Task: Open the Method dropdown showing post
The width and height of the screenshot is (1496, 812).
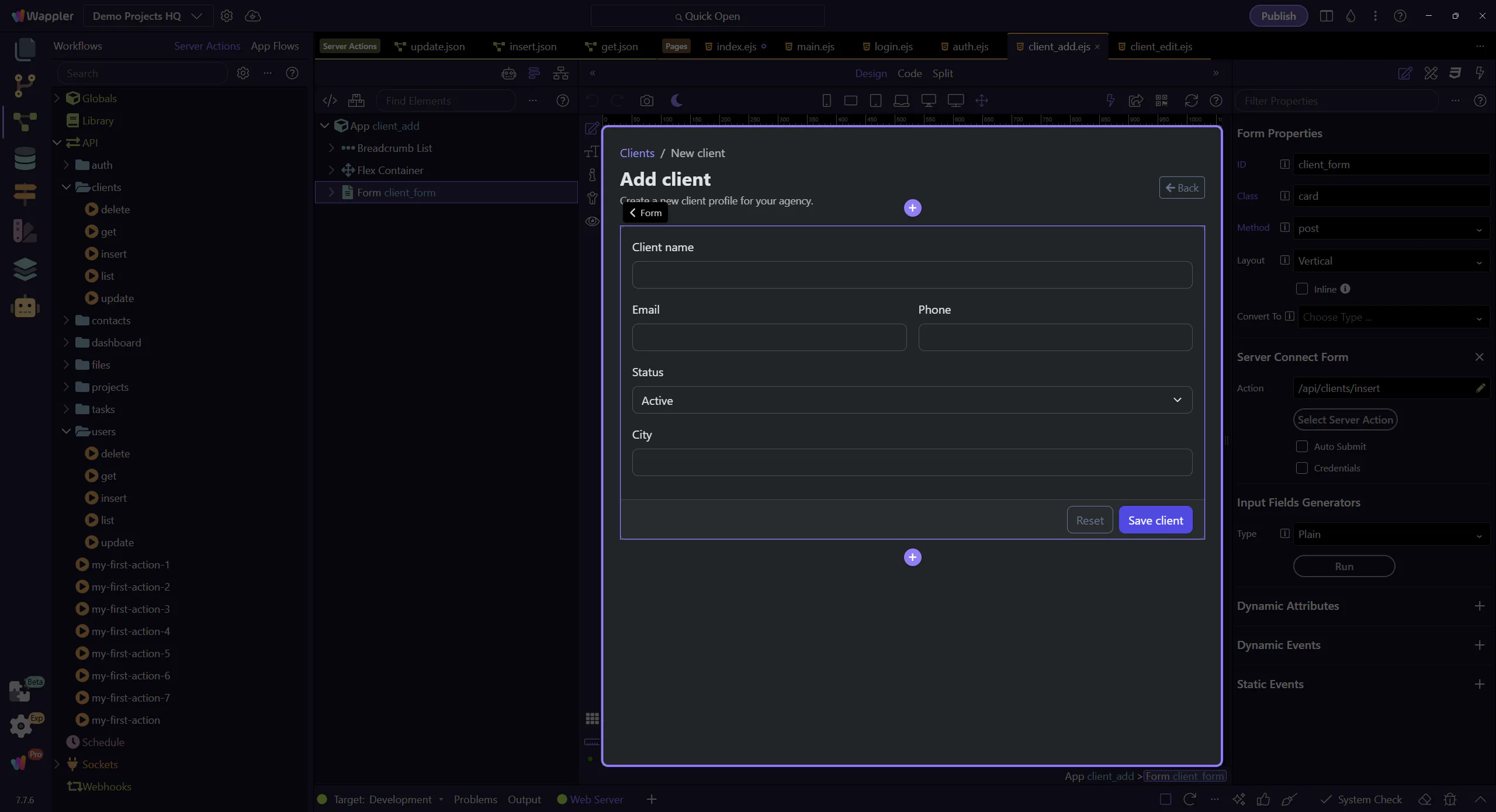Action: point(1390,228)
